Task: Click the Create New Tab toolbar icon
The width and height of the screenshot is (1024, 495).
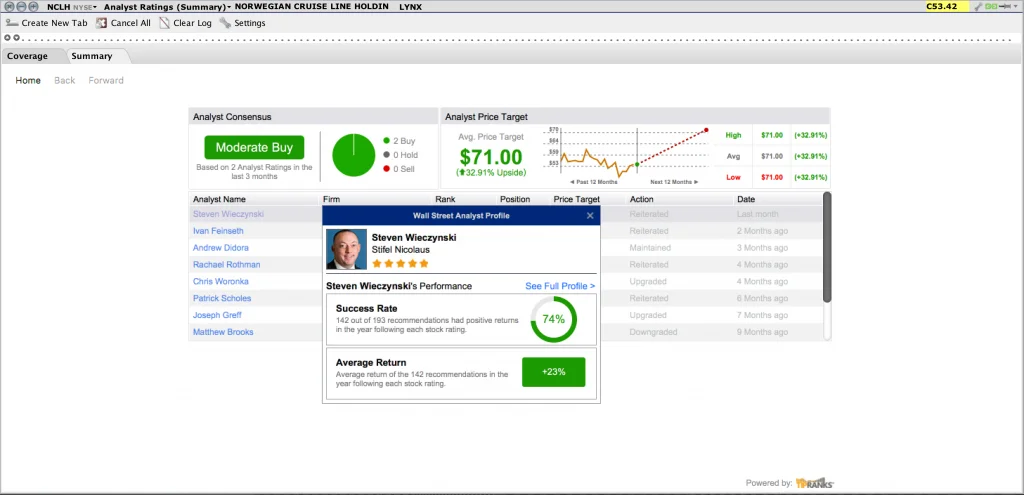Action: tap(11, 23)
